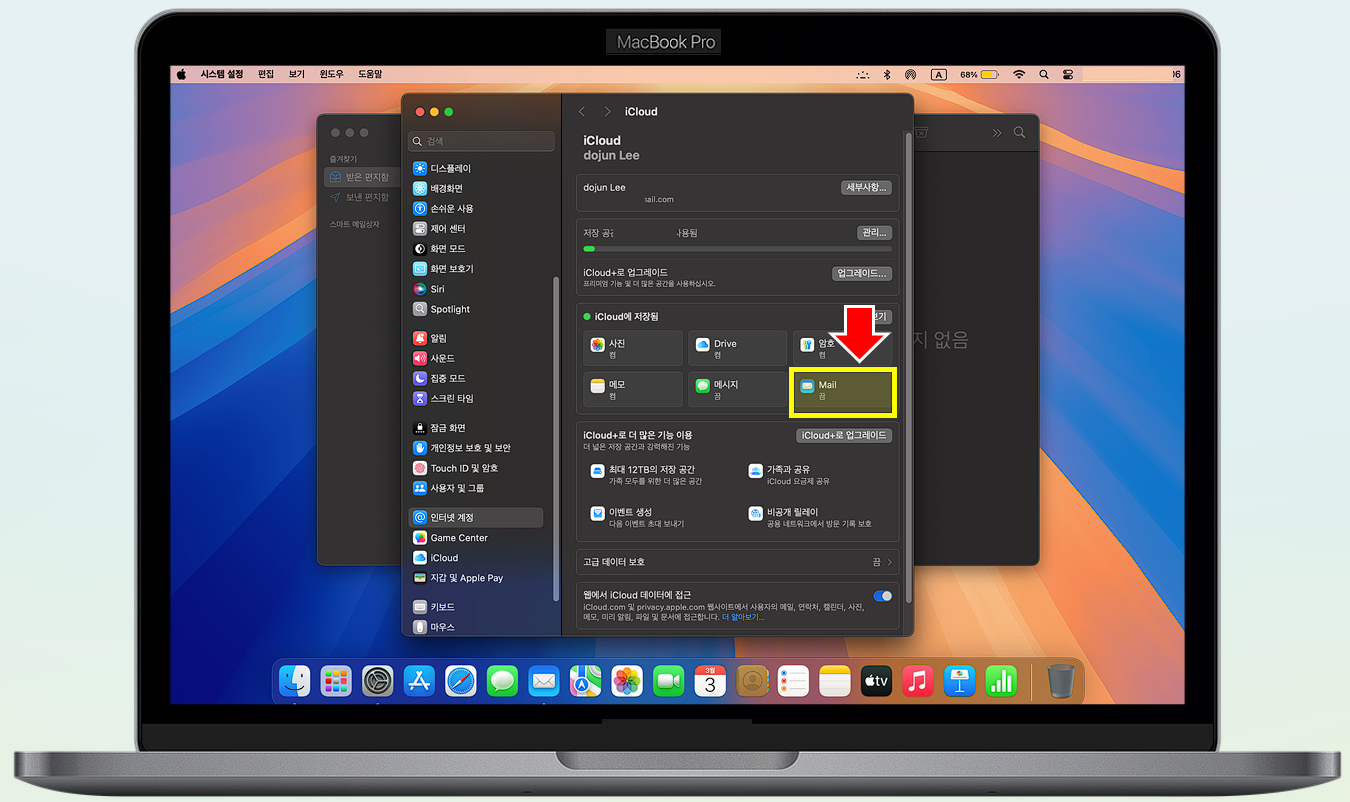Toggle 웹에서 iCloud 데이터에 접근 switch
The height and width of the screenshot is (802, 1350).
click(x=883, y=596)
